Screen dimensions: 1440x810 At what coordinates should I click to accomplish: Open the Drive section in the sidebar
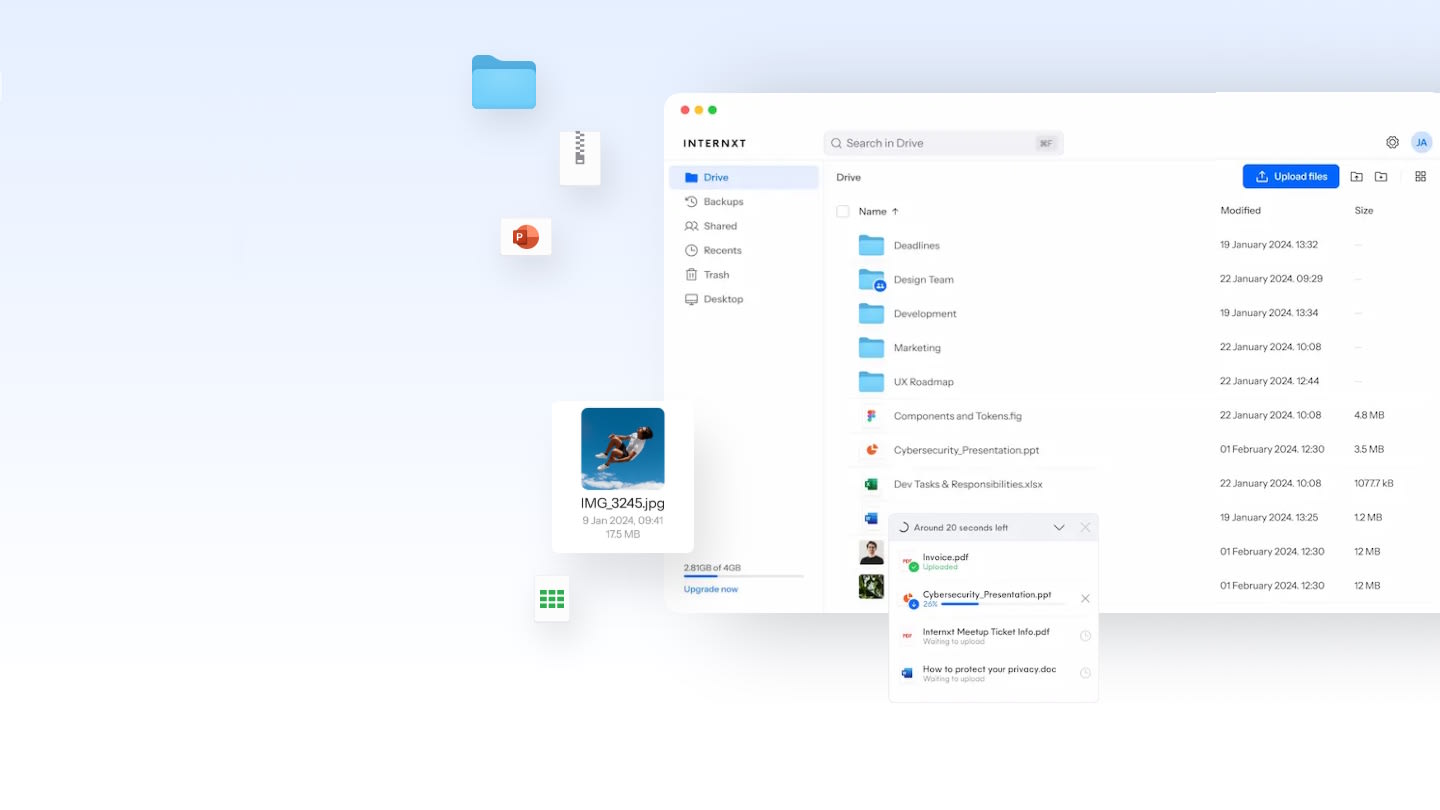[x=716, y=176]
